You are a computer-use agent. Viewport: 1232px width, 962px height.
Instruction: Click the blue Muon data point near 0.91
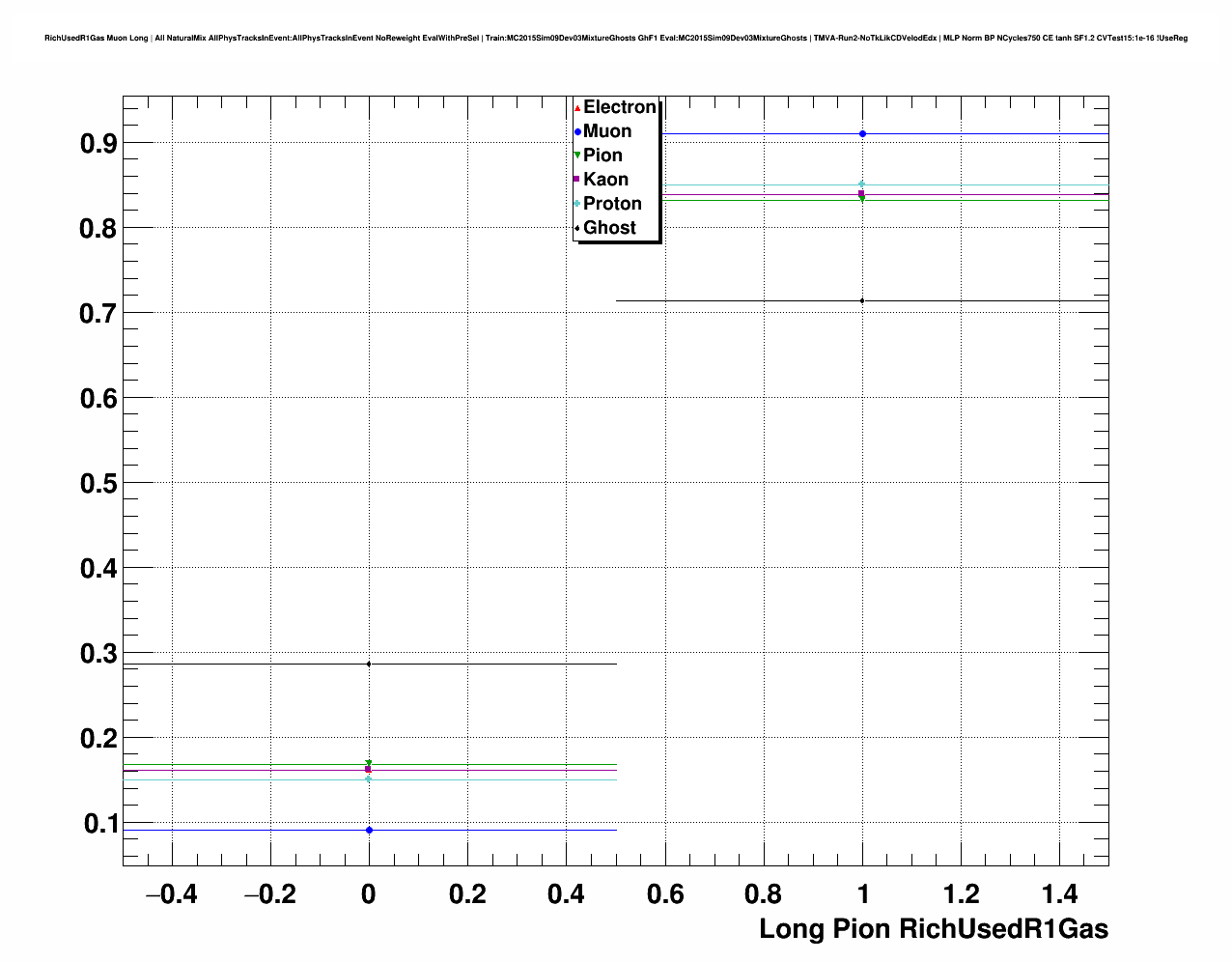(862, 133)
